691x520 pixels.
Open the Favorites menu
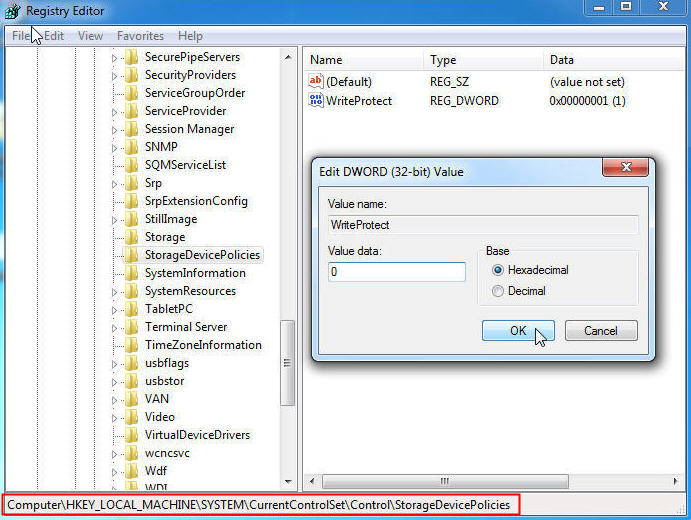pos(140,36)
